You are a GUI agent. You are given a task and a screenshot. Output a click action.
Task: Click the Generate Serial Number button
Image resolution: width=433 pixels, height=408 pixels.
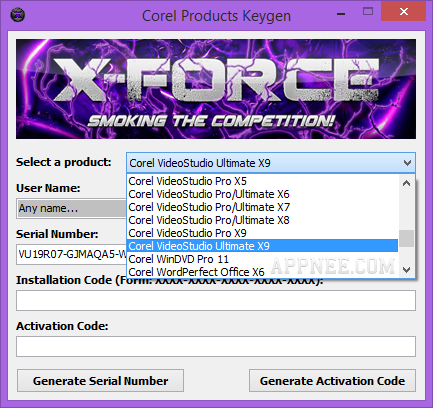coord(100,380)
